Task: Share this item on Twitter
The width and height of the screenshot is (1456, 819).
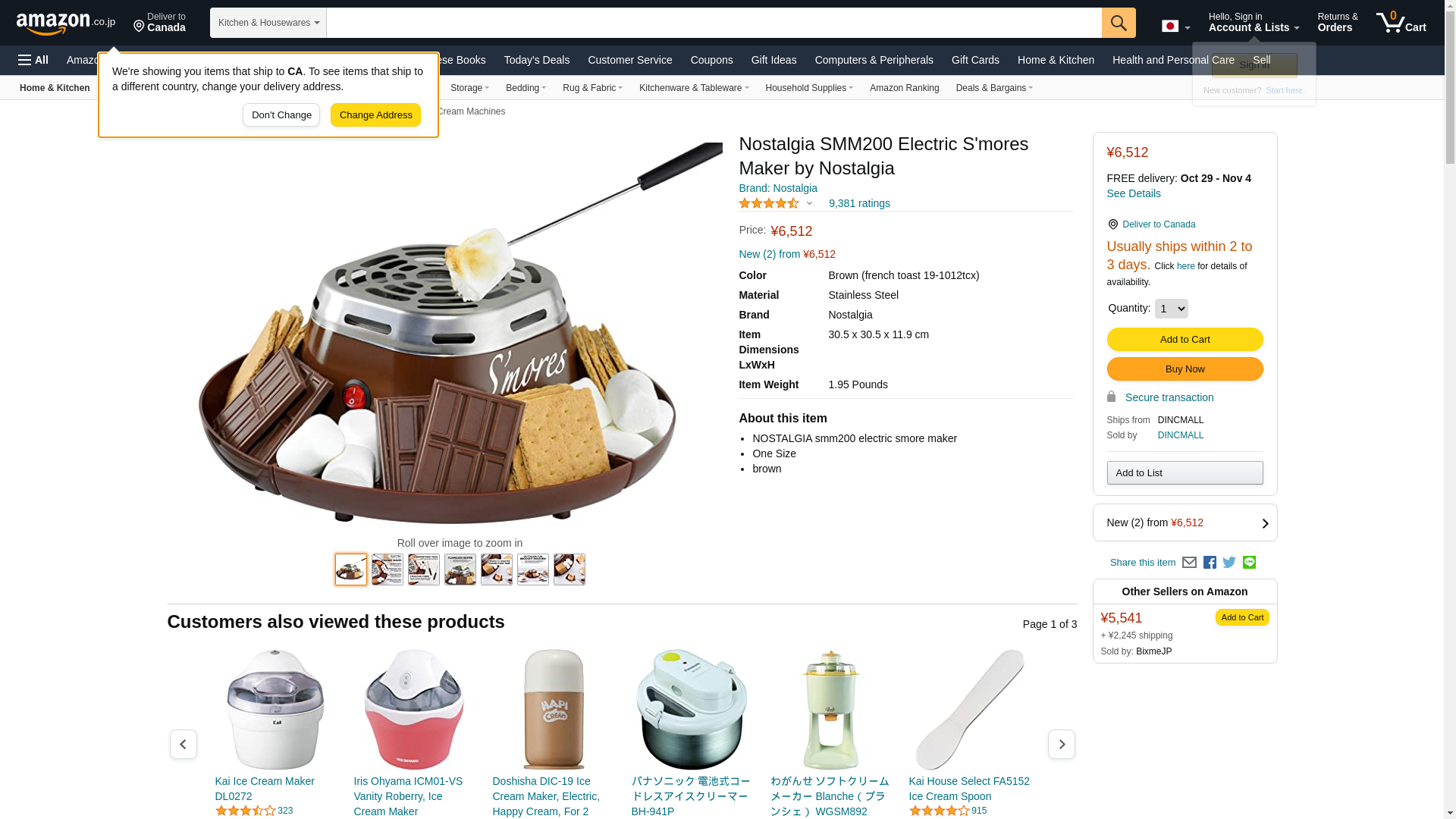Action: click(x=1229, y=563)
